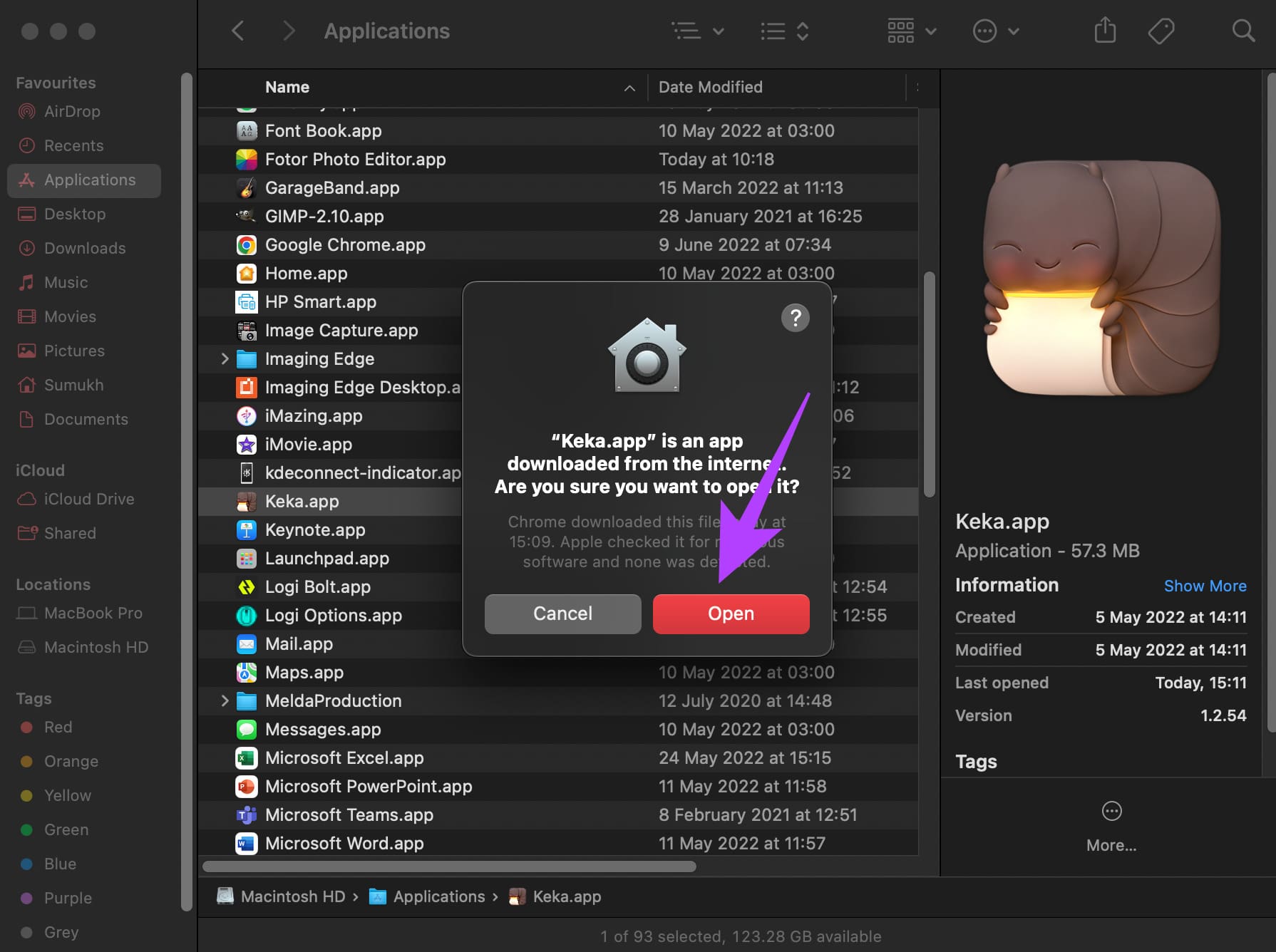Select Keynote.app row
Screen dimensions: 1276x952
[x=330, y=529]
